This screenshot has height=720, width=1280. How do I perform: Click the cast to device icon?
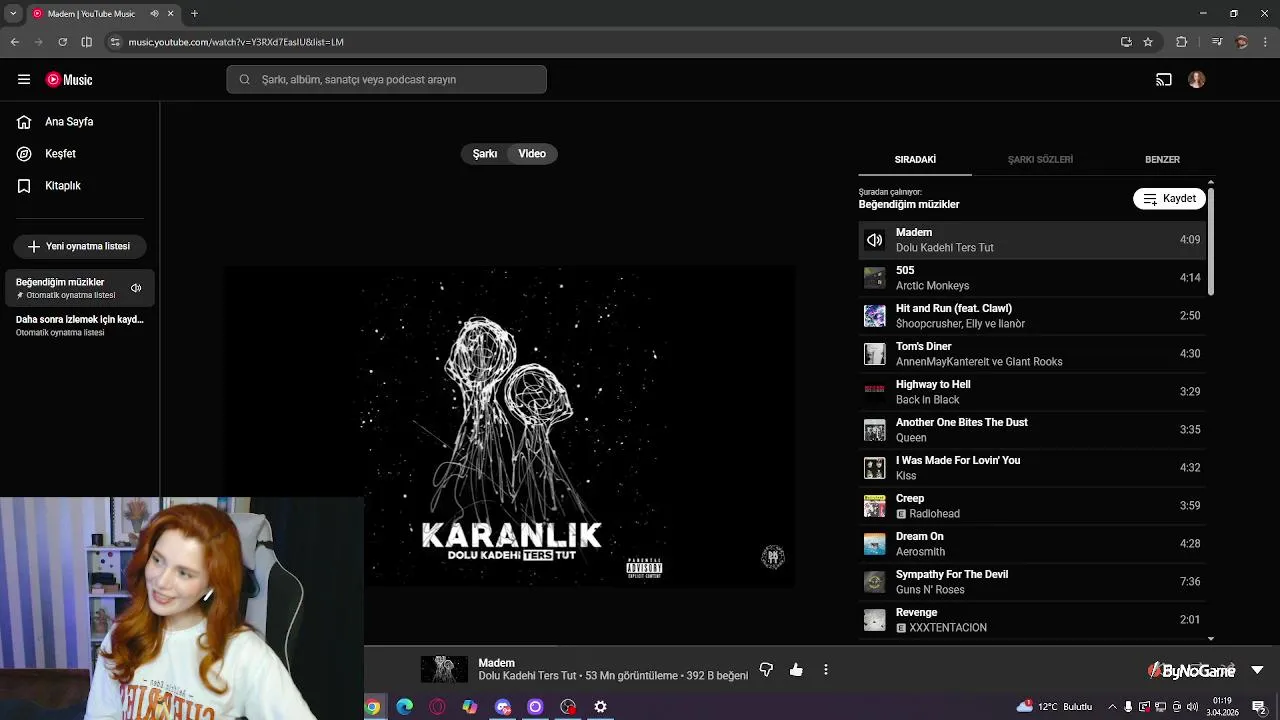coord(1164,80)
